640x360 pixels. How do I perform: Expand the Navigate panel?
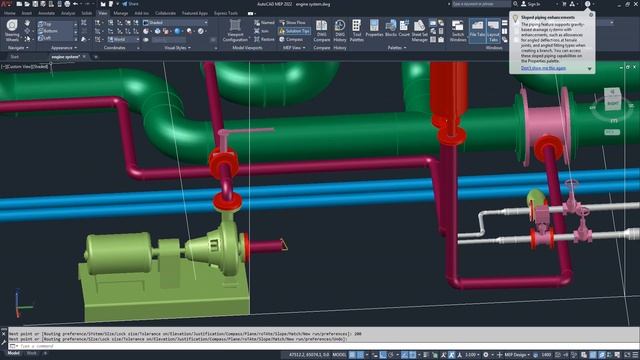(18, 48)
